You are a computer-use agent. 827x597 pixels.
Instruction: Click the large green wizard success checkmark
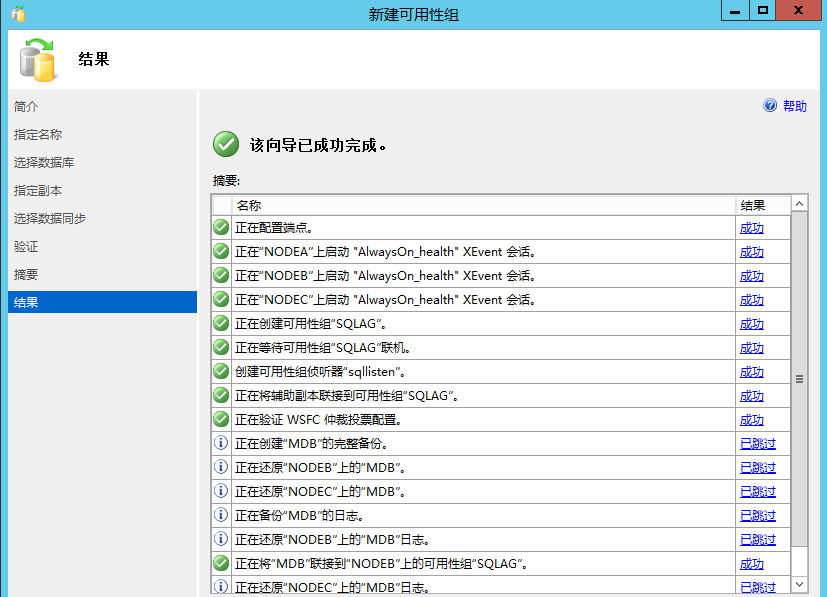tap(226, 145)
